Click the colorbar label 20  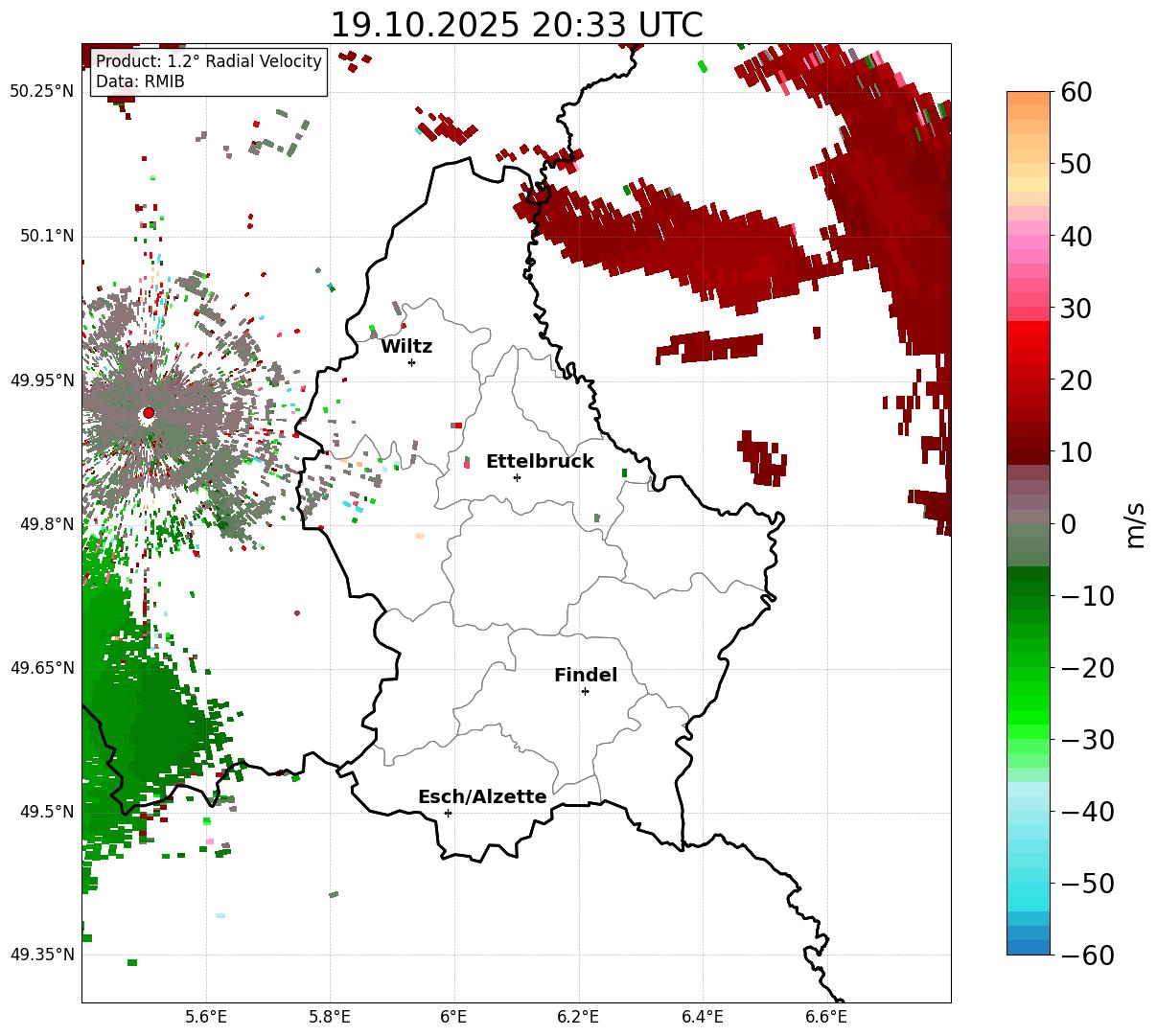point(1076,380)
